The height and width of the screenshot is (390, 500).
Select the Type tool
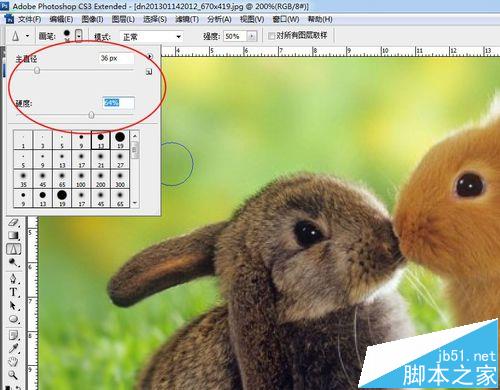coord(14,292)
